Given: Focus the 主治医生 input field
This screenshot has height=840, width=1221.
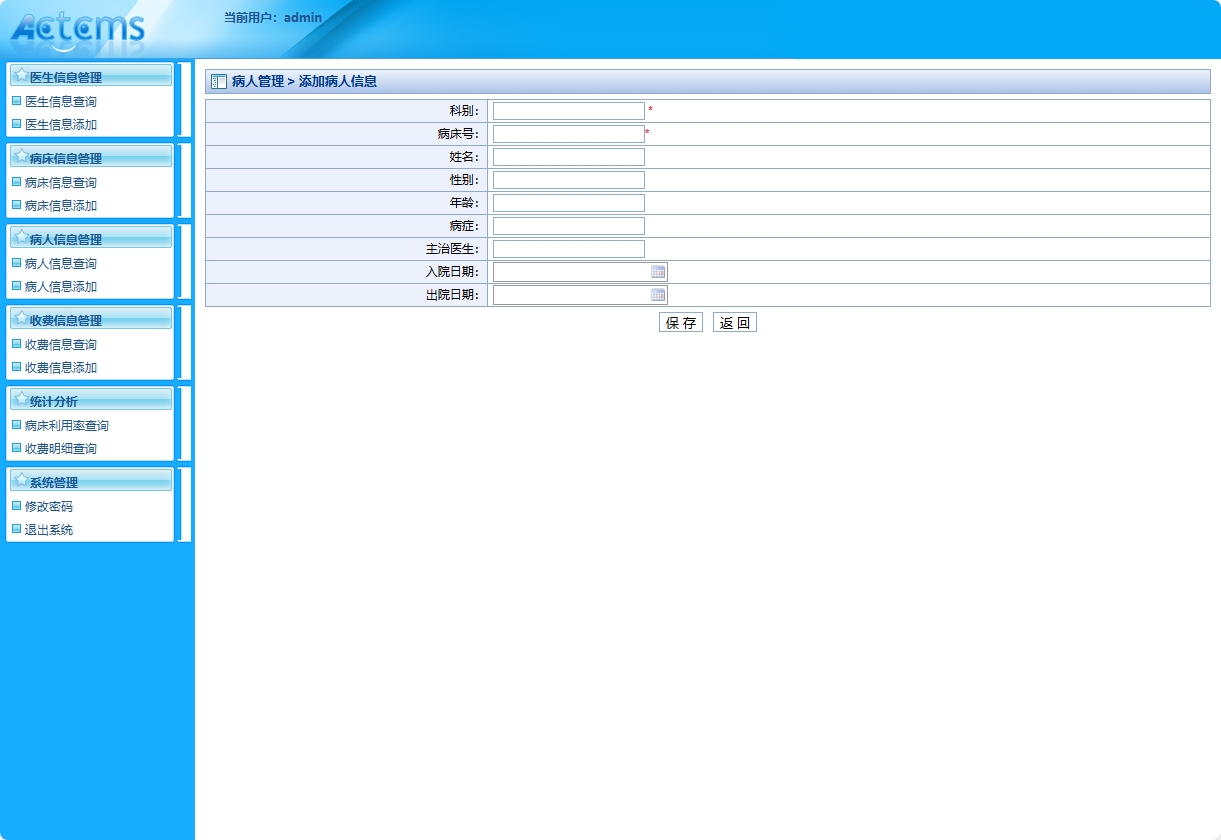Looking at the screenshot, I should pyautogui.click(x=569, y=249).
